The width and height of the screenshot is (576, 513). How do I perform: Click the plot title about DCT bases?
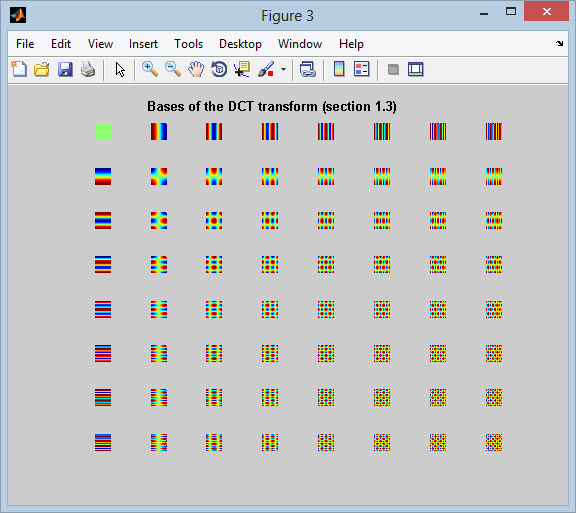click(x=272, y=107)
